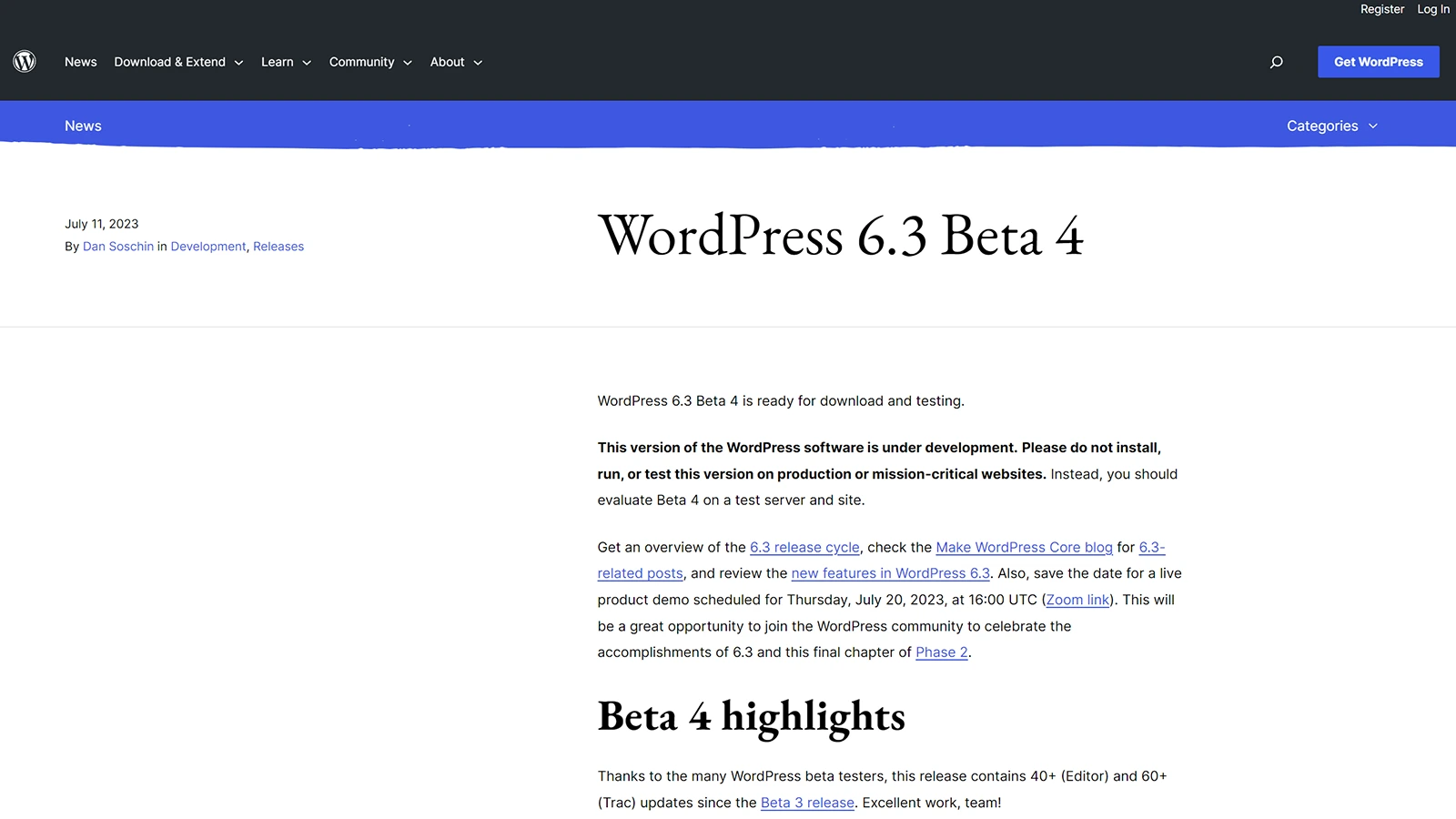Click the WordPress logo icon
Viewport: 1456px width, 819px height.
pyautogui.click(x=25, y=61)
